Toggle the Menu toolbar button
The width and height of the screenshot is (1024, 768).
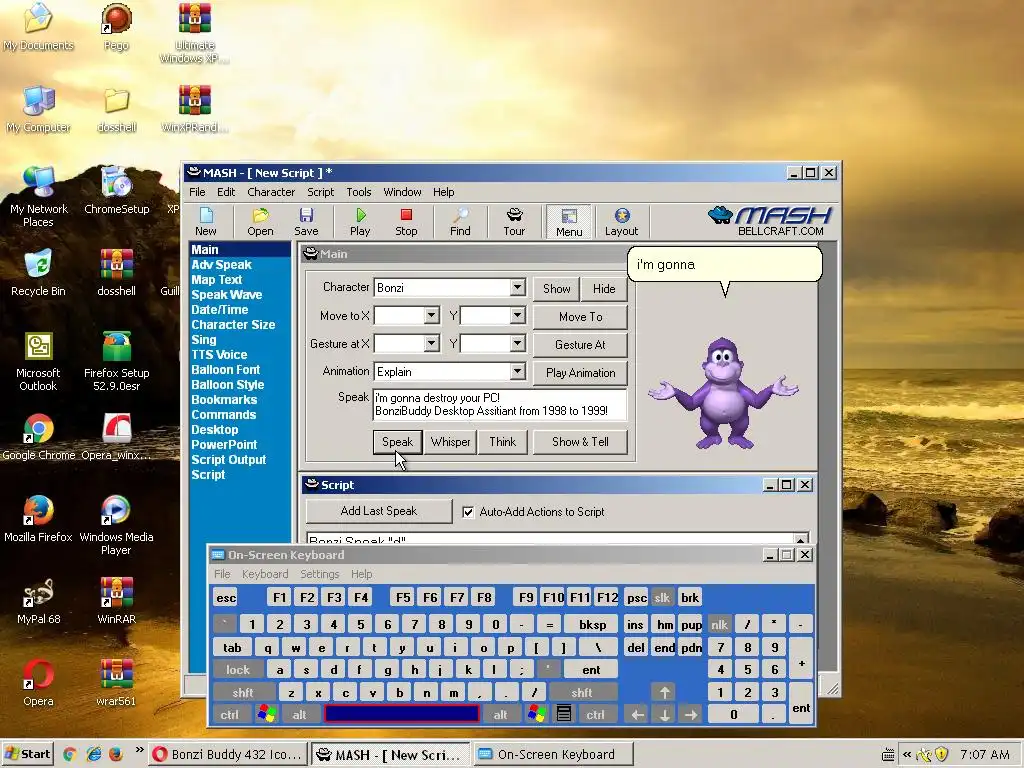pos(569,221)
